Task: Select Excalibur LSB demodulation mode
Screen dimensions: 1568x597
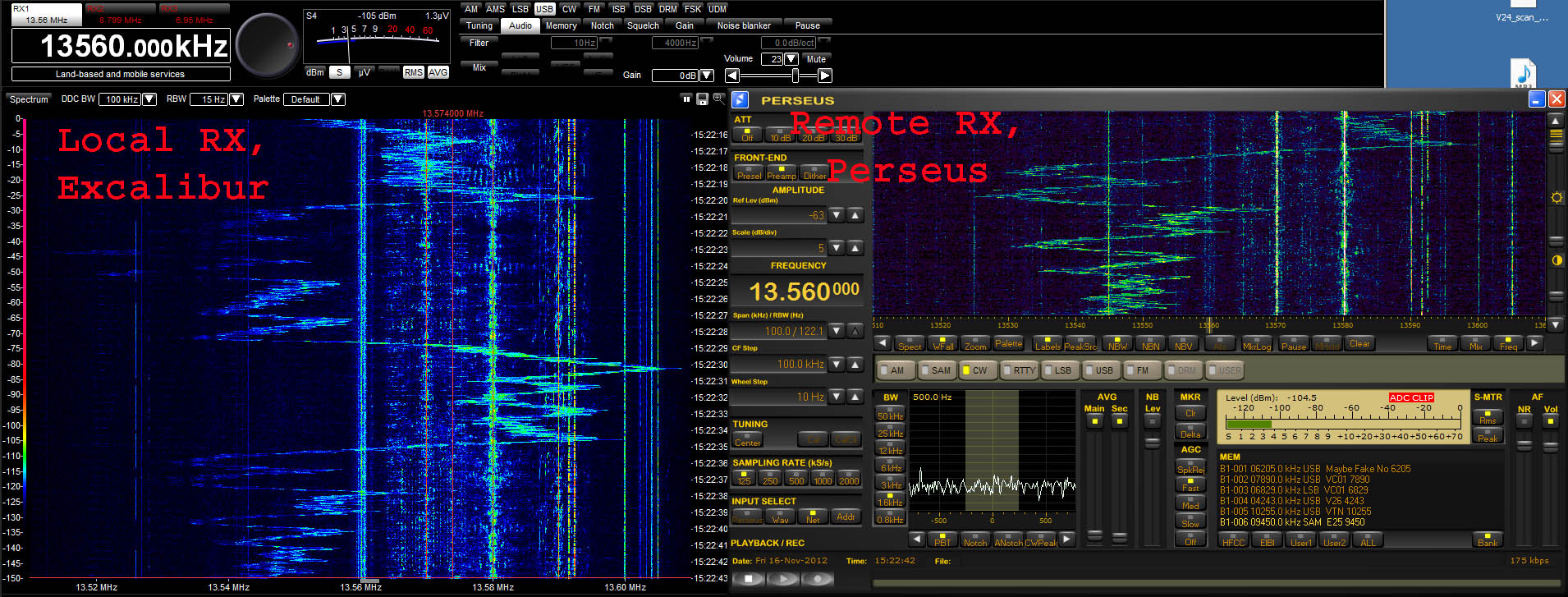Action: point(520,9)
